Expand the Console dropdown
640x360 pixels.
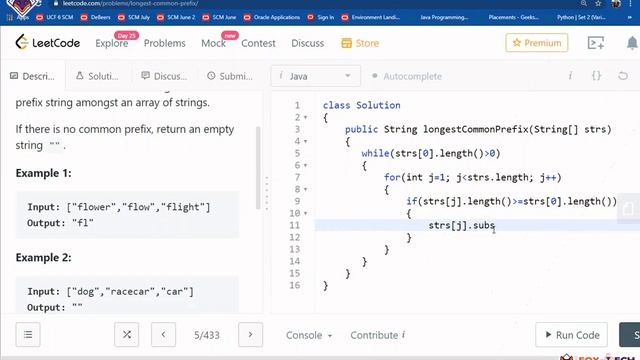[309, 336]
